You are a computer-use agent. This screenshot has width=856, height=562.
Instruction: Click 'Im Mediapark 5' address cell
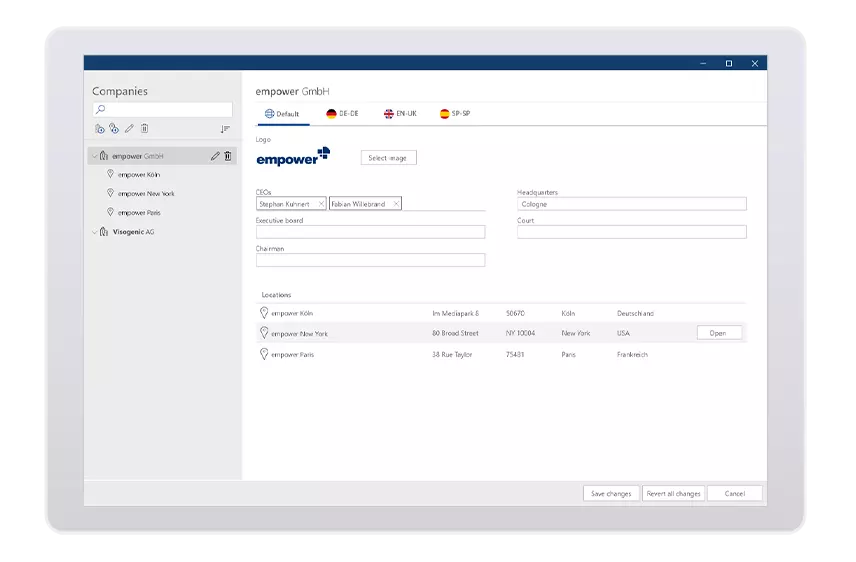[455, 313]
